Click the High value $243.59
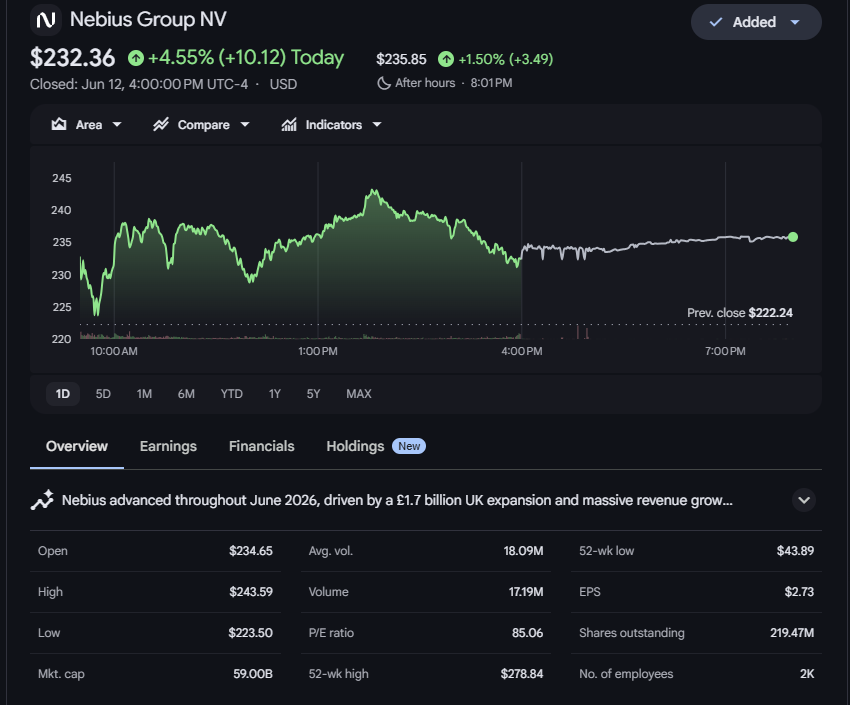This screenshot has height=705, width=850. coord(250,592)
